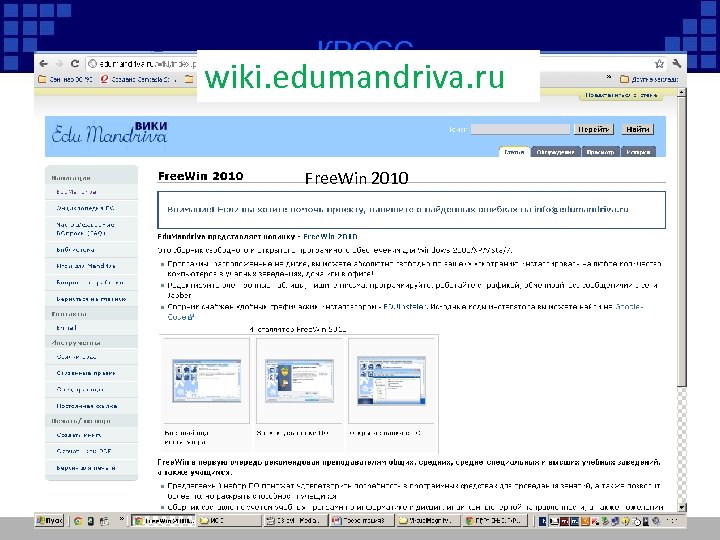Click the login link above the wiki header
This screenshot has width=720, height=540.
621,95
